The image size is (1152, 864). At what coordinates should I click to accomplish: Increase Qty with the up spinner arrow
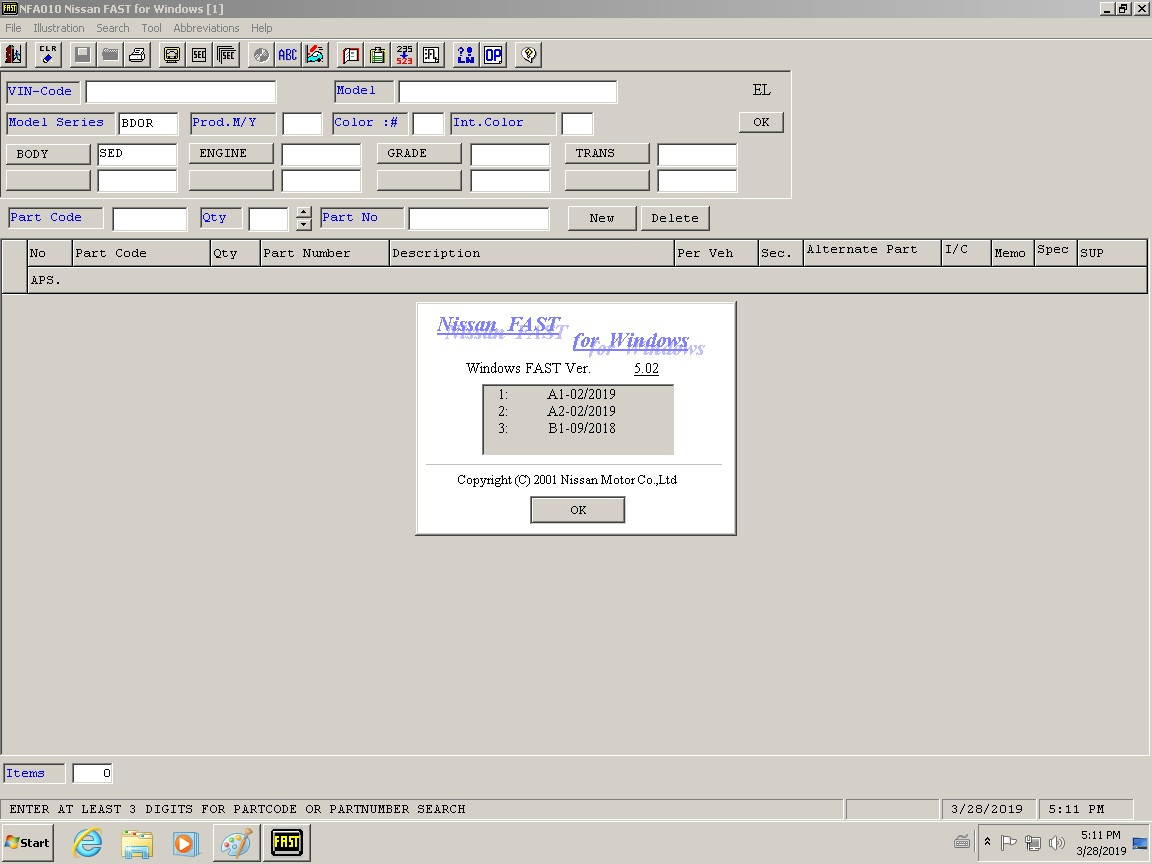pos(304,212)
